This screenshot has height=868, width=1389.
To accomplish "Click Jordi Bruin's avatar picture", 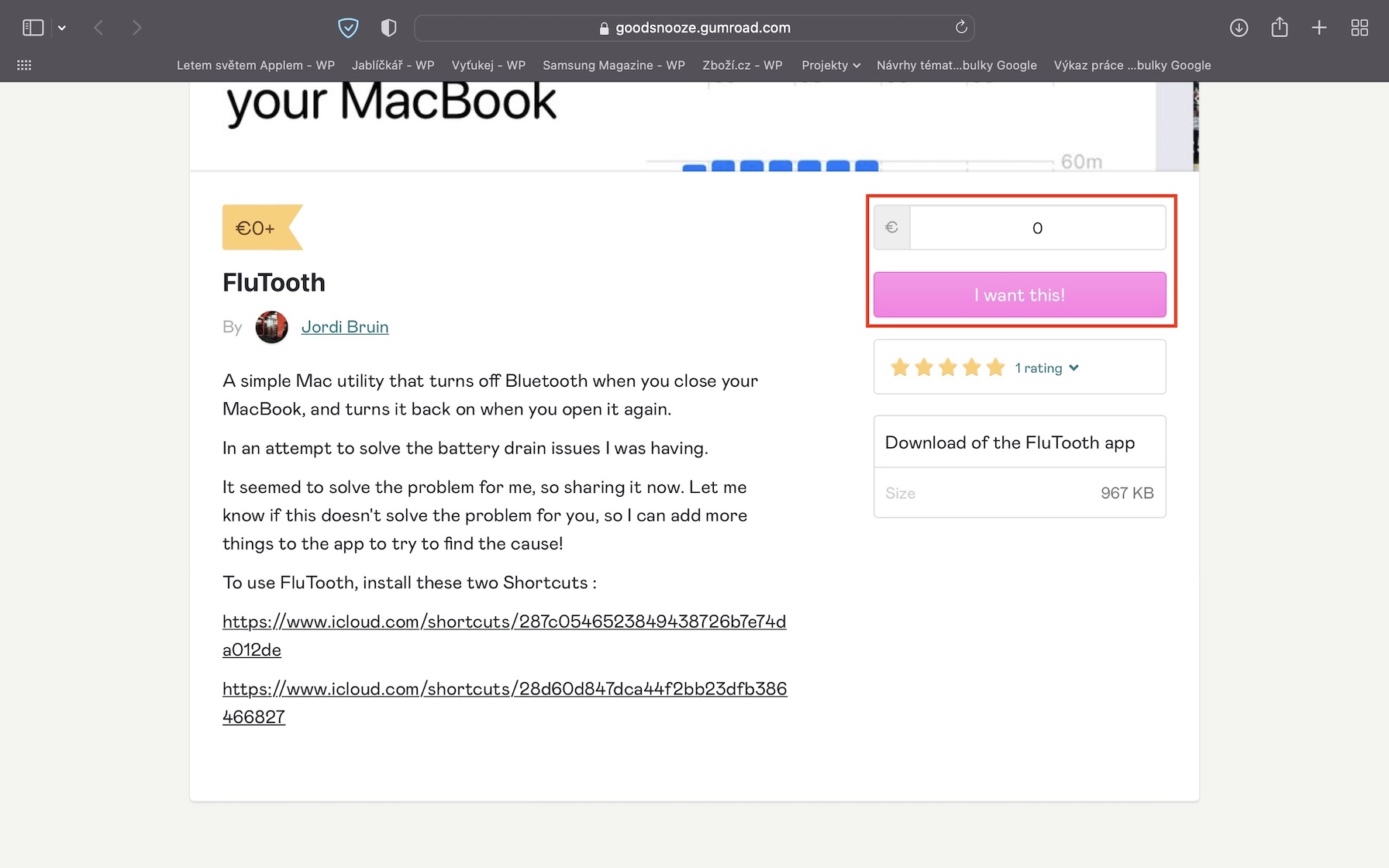I will coord(271,327).
